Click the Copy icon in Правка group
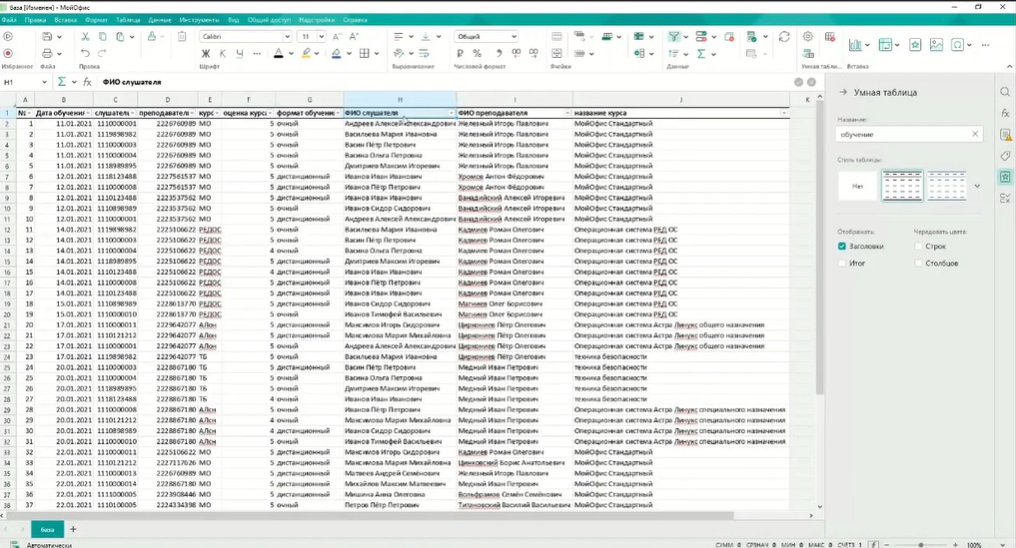The width and height of the screenshot is (1016, 548). (102, 37)
